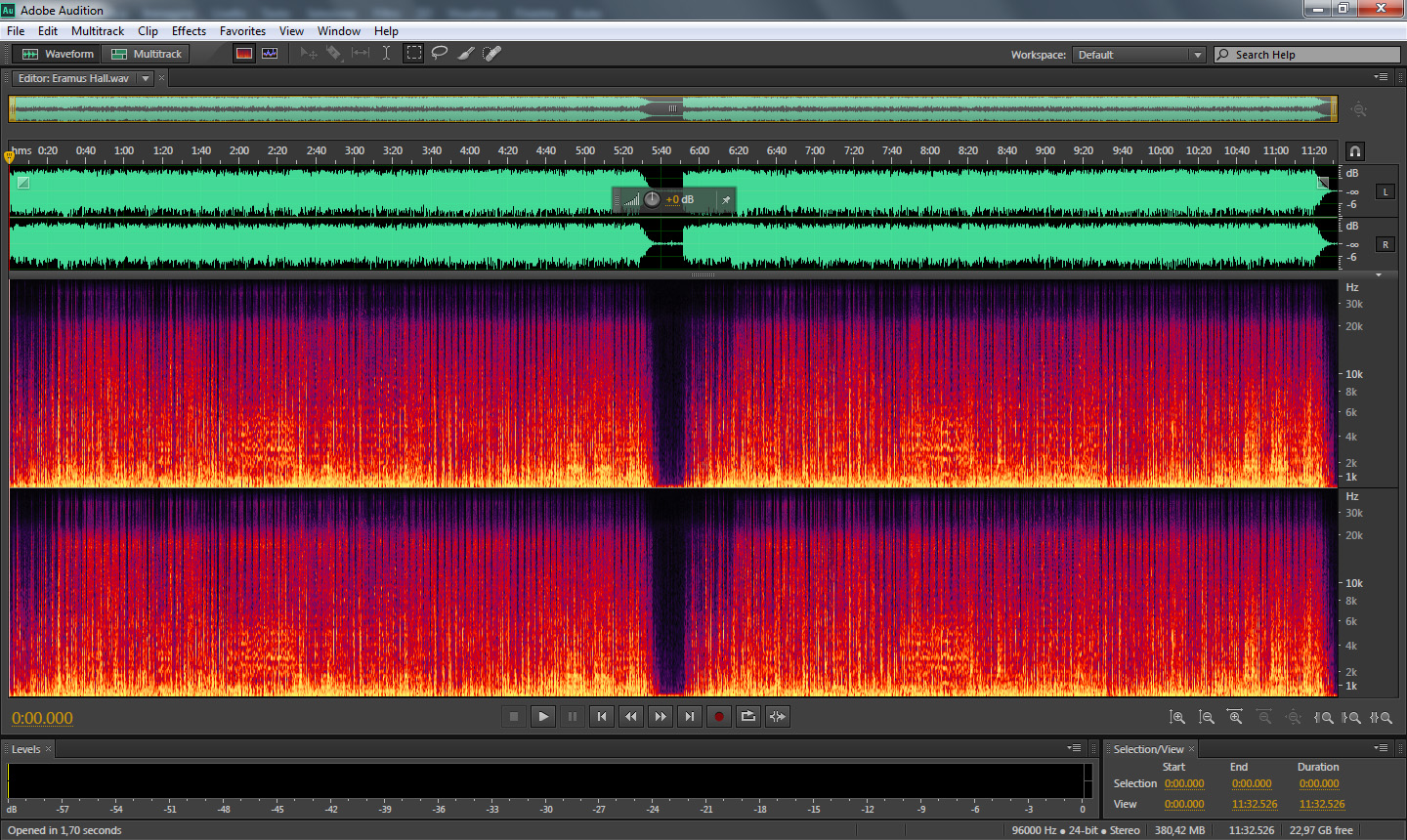Click the Adobe Audition icon in title bar
This screenshot has height=840, width=1407.
tap(9, 10)
